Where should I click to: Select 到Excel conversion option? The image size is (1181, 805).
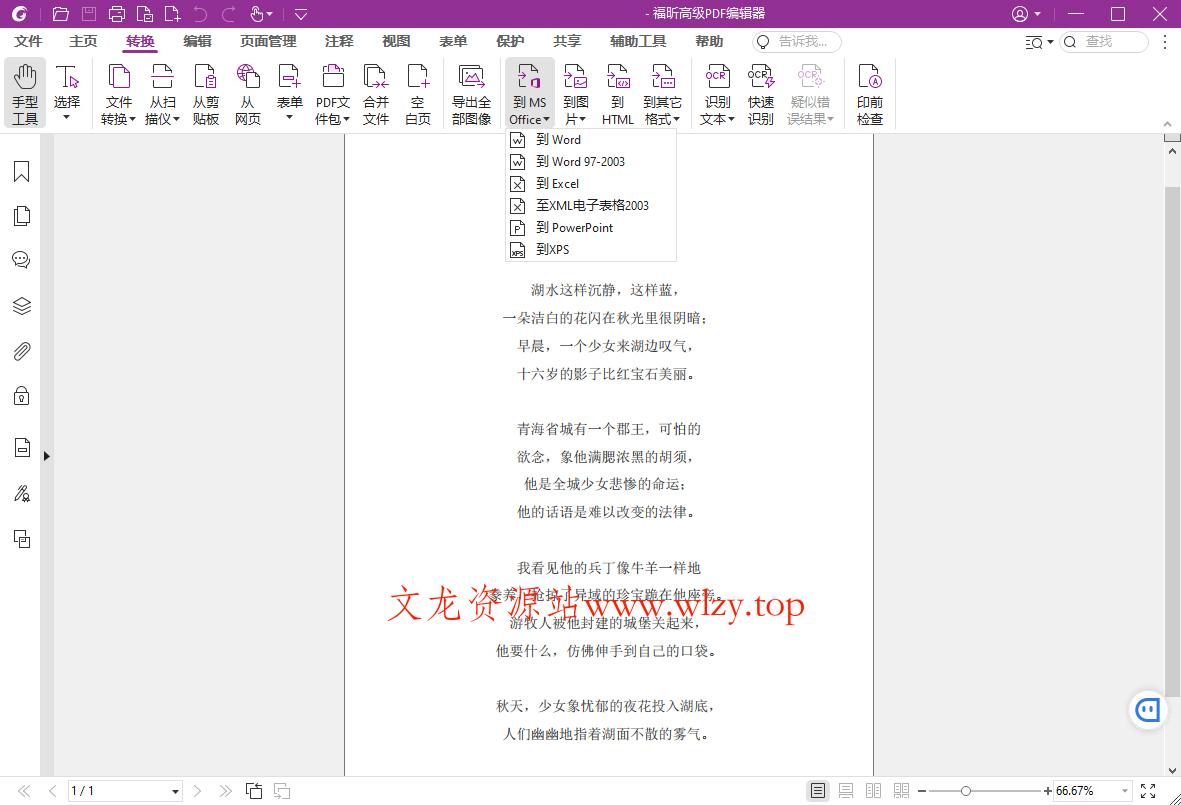[x=556, y=183]
